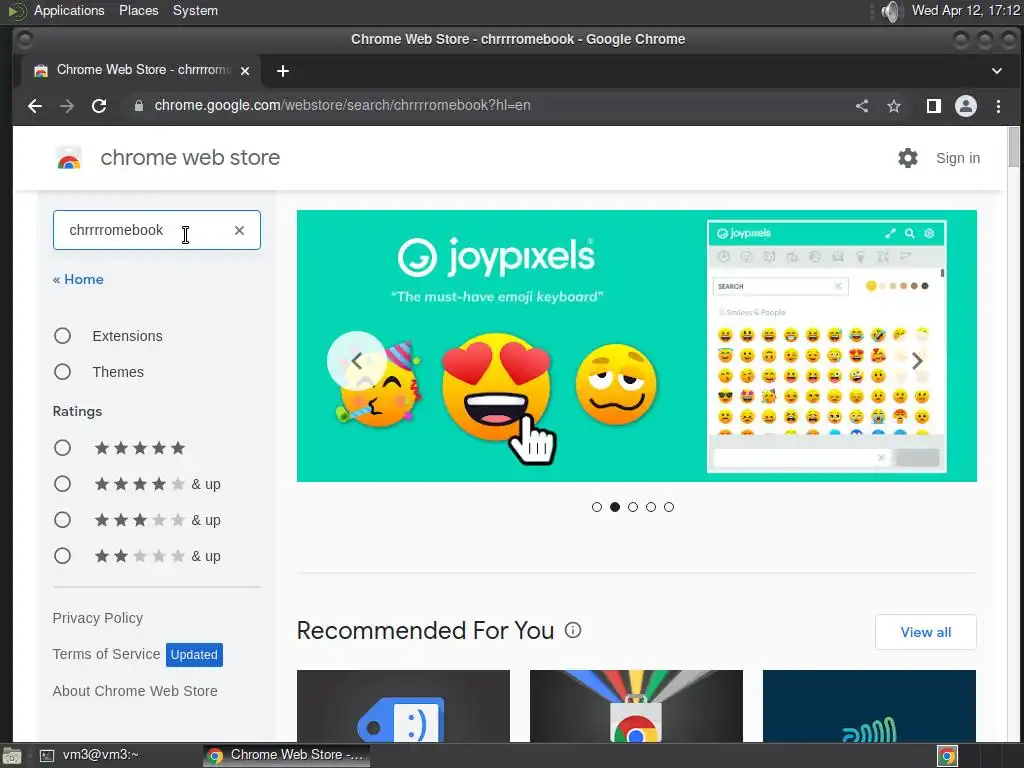Jump to the first carousel dot
This screenshot has width=1024, height=768.
[x=597, y=507]
